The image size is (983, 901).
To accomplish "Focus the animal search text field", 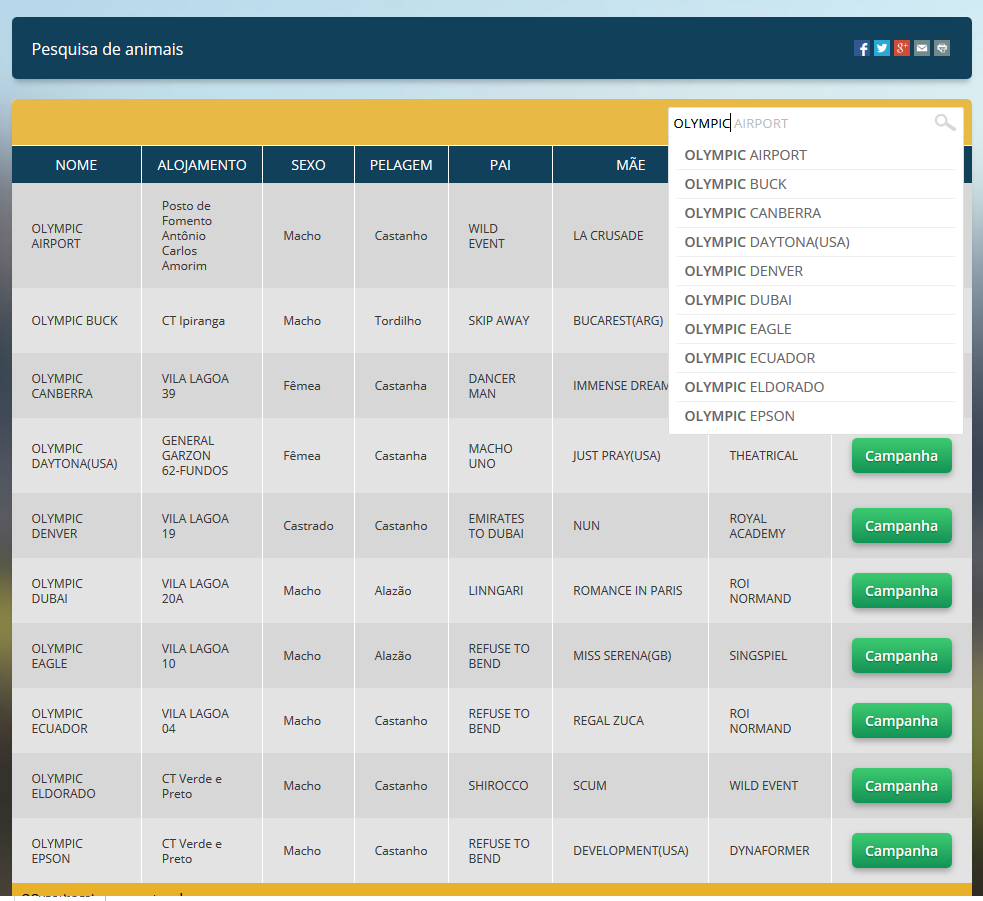I will (801, 124).
